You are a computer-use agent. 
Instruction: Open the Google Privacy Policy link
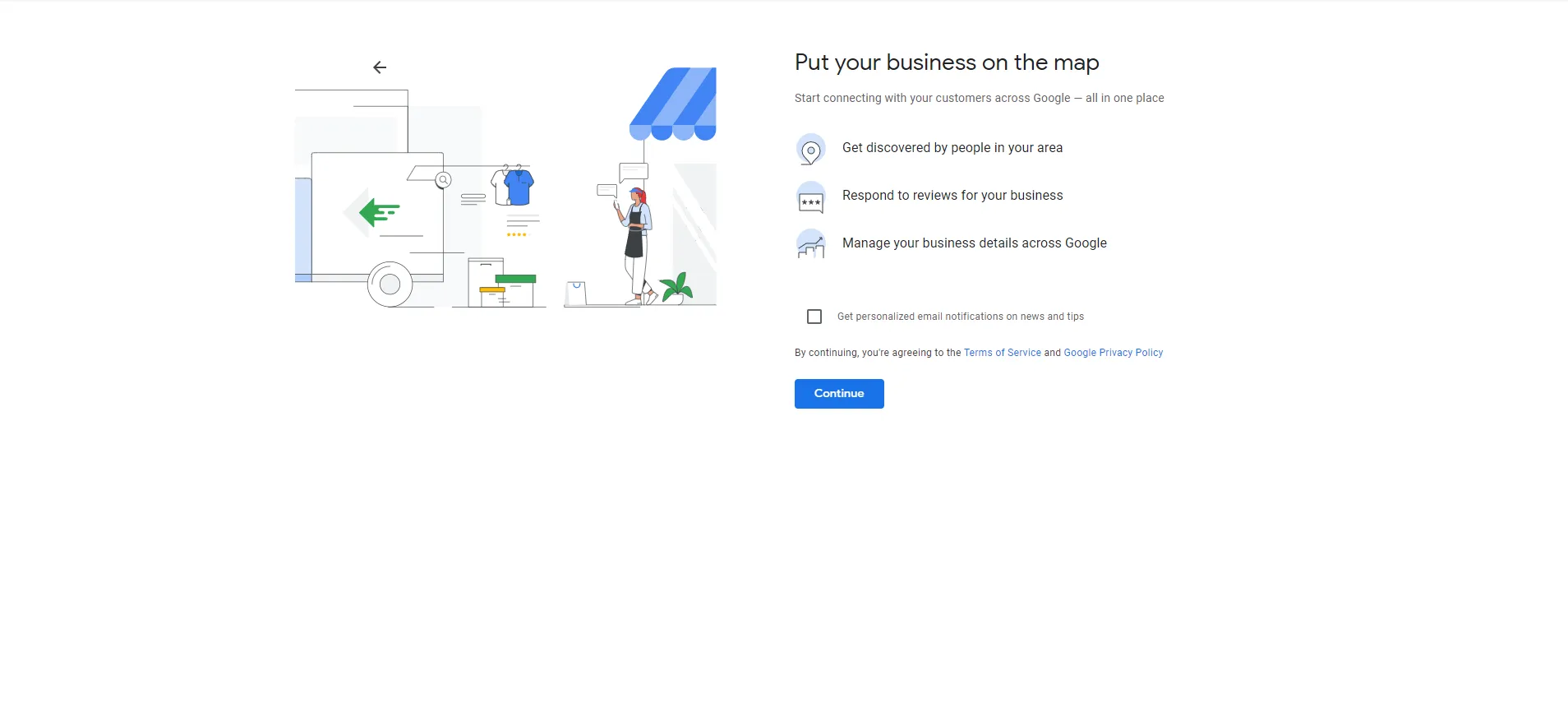1114,353
